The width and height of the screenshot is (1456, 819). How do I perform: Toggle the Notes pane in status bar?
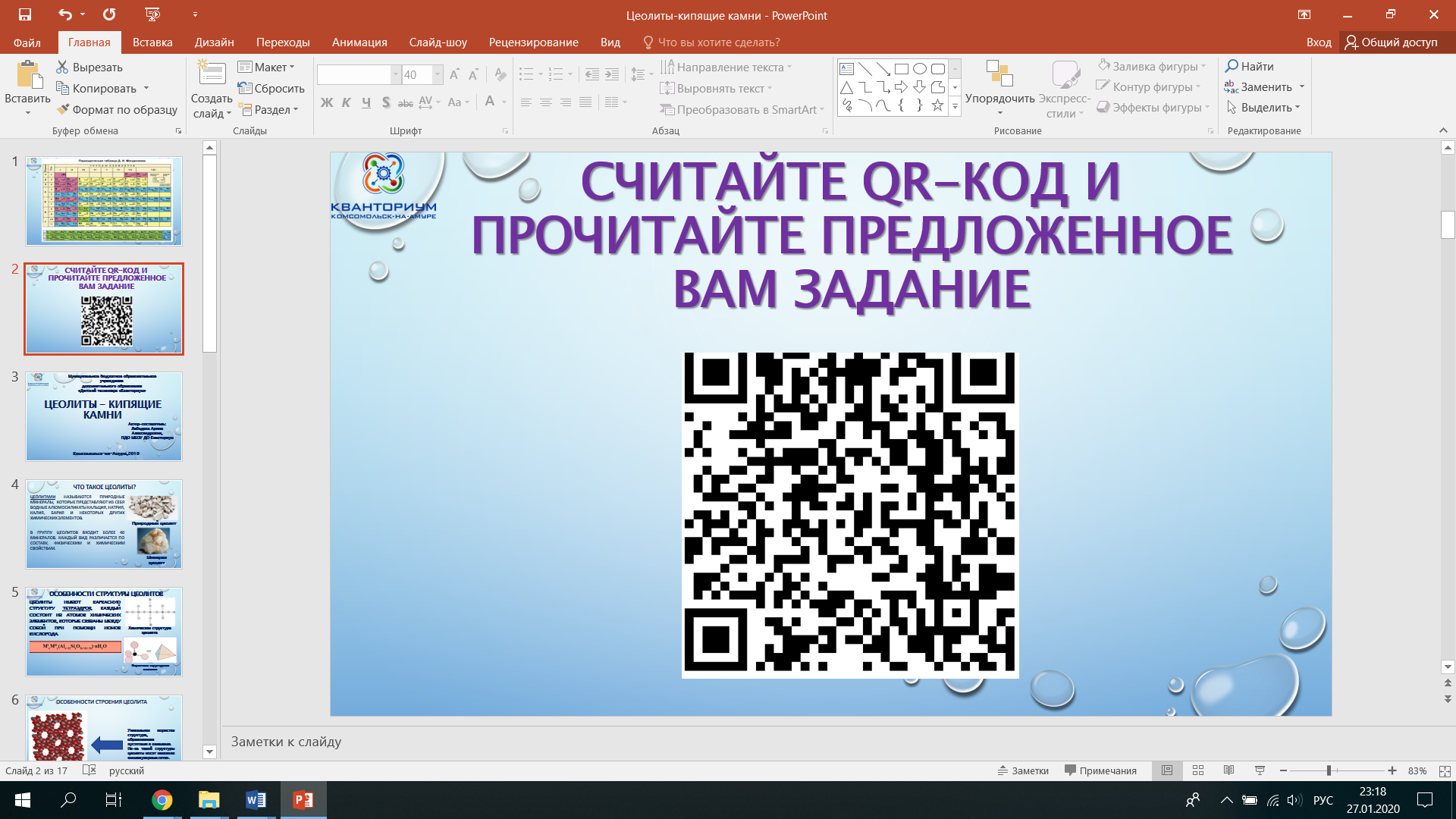click(1024, 770)
